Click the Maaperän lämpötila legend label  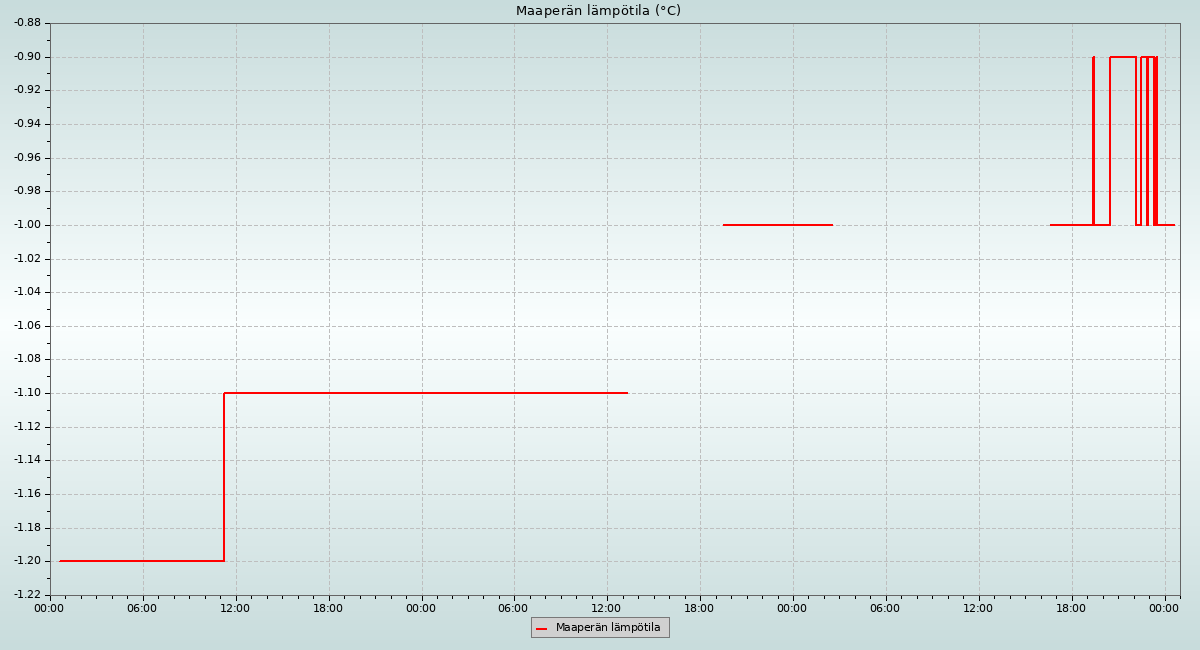click(608, 628)
